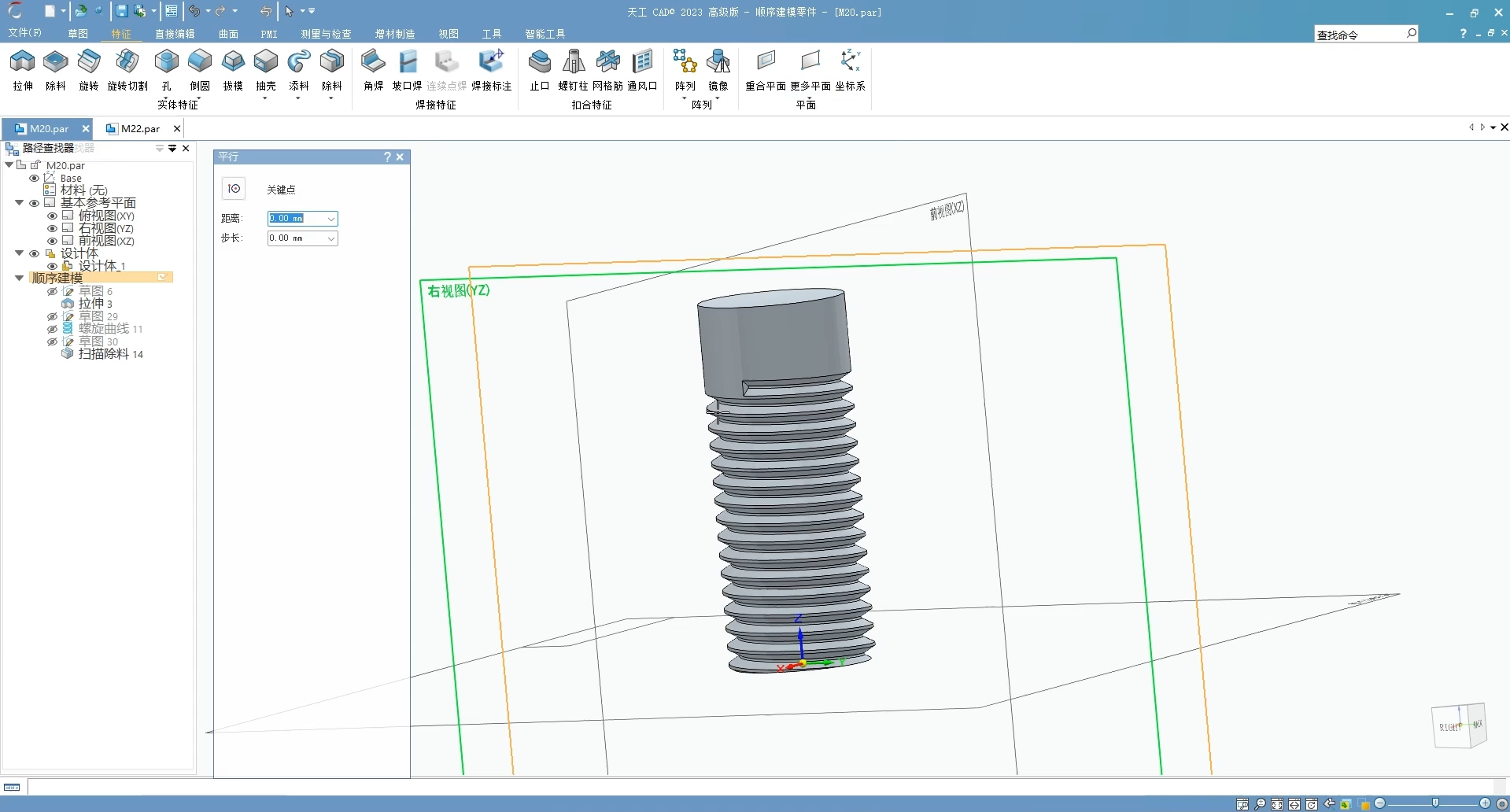
Task: Open the 文件(F) menu
Action: [x=24, y=33]
